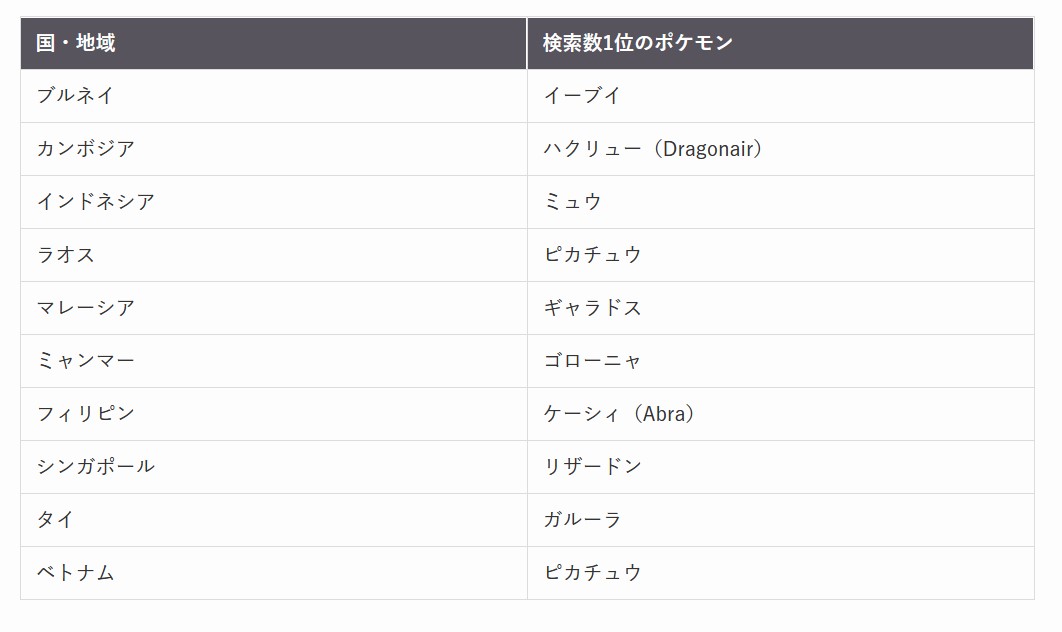Click the ミュウ cell

pyautogui.click(x=573, y=202)
